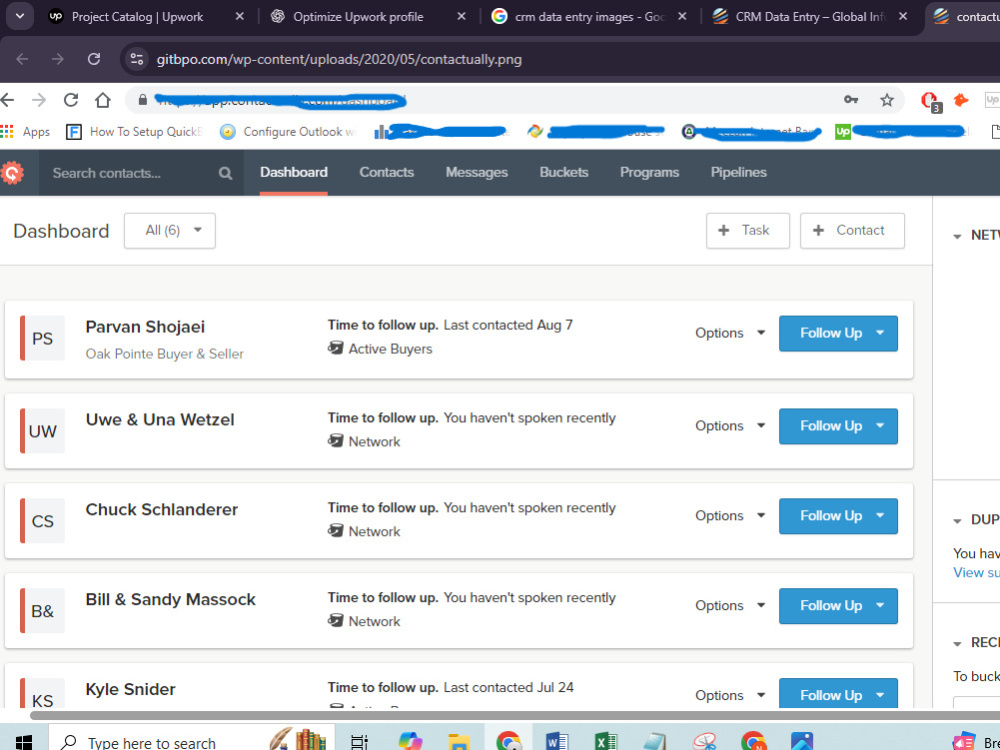Go back in the outer browser
This screenshot has height=750, width=1000.
[x=22, y=59]
